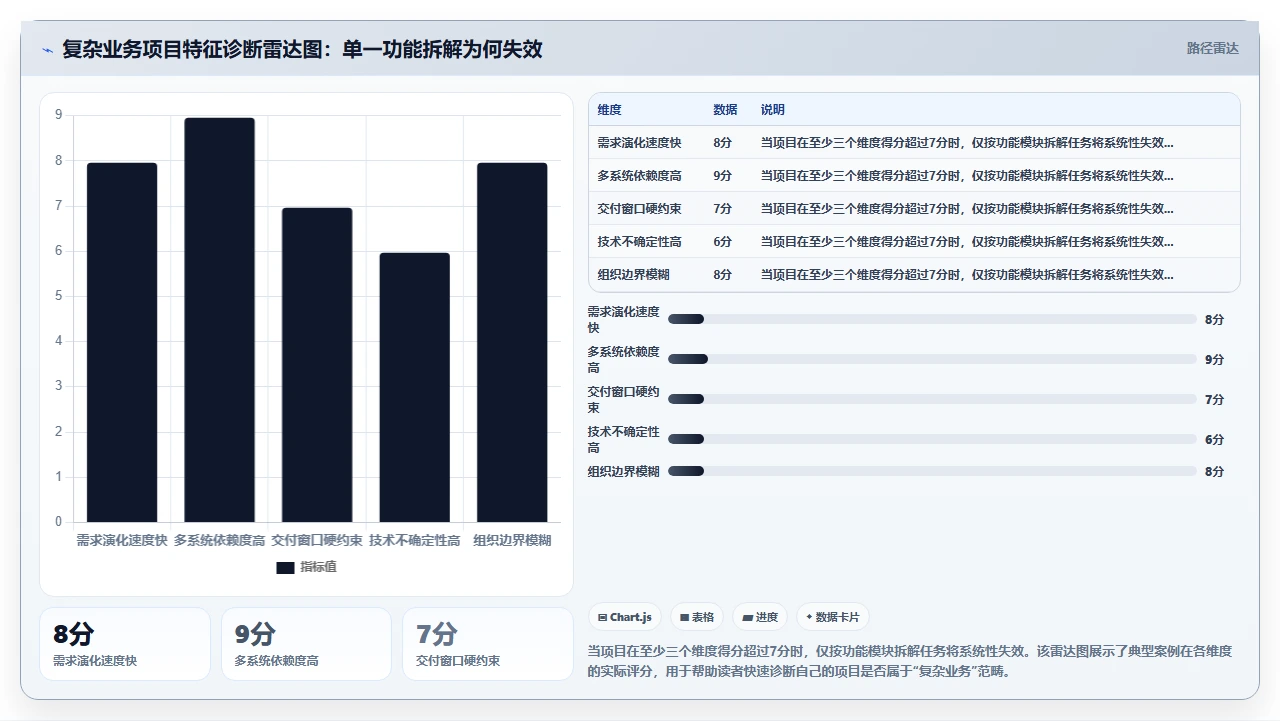This screenshot has height=721, width=1280.
Task: Select the 进度 tag chip
Action: tap(760, 617)
